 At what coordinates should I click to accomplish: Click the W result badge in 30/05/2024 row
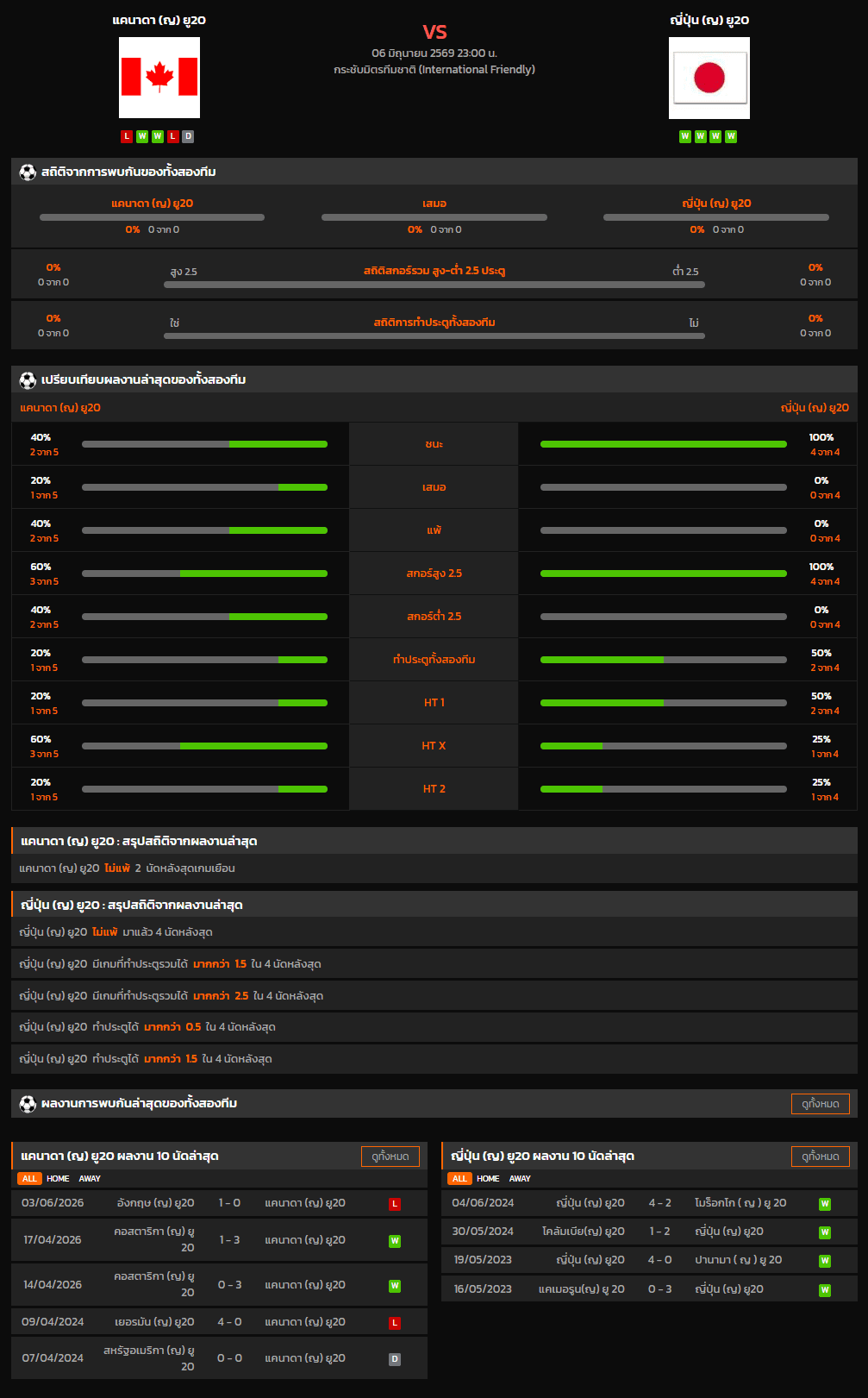click(825, 1232)
